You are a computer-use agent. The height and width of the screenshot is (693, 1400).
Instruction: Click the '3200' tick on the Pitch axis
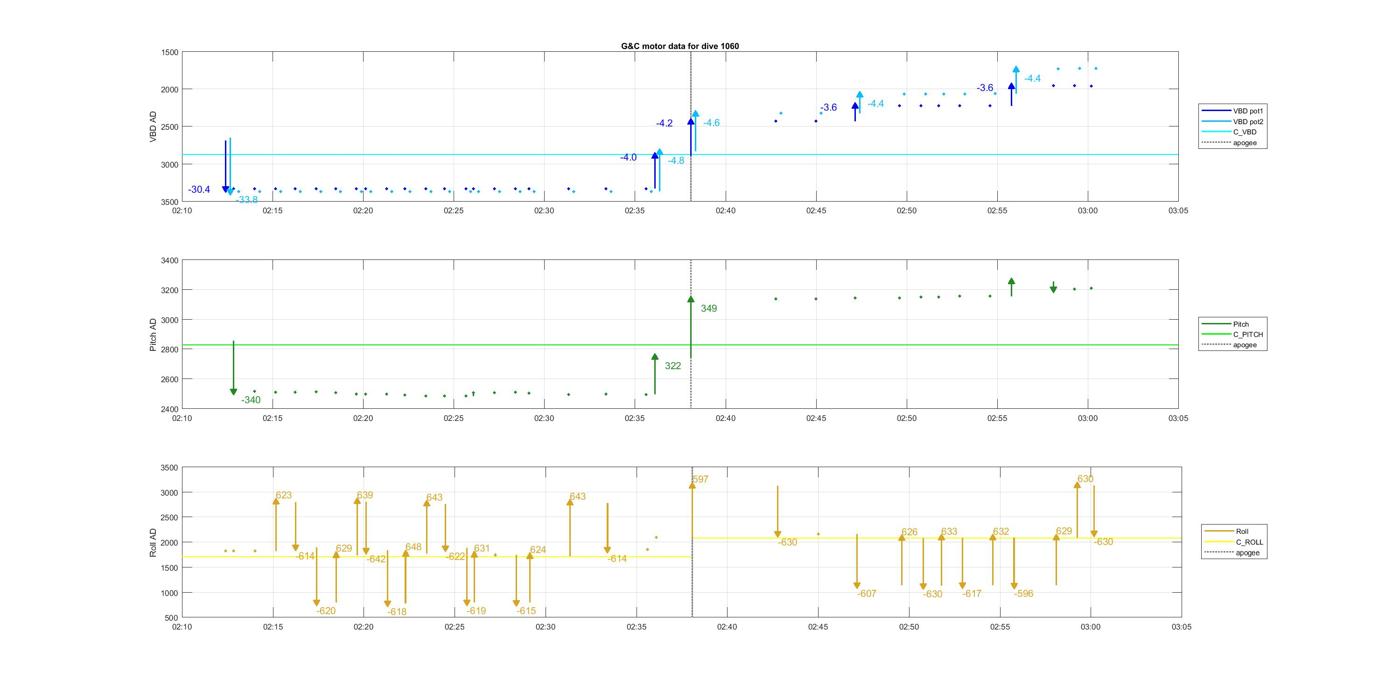pos(170,291)
